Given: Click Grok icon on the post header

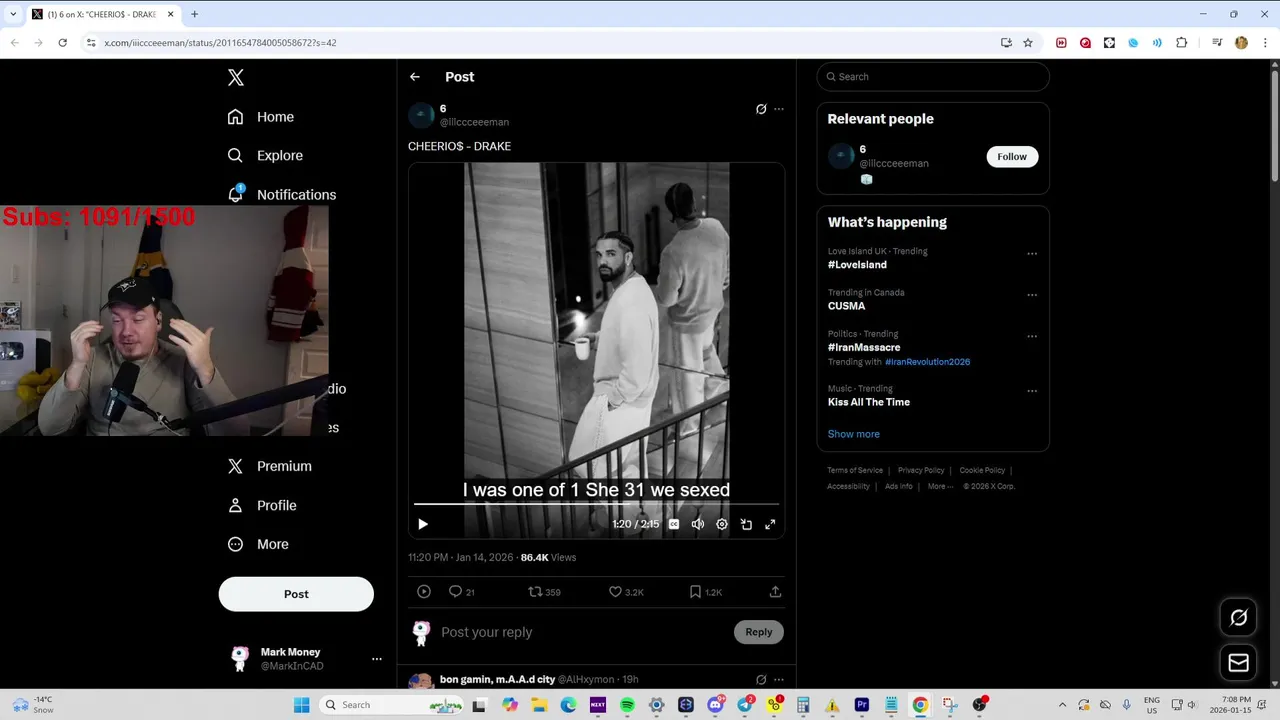Looking at the screenshot, I should pos(761,109).
